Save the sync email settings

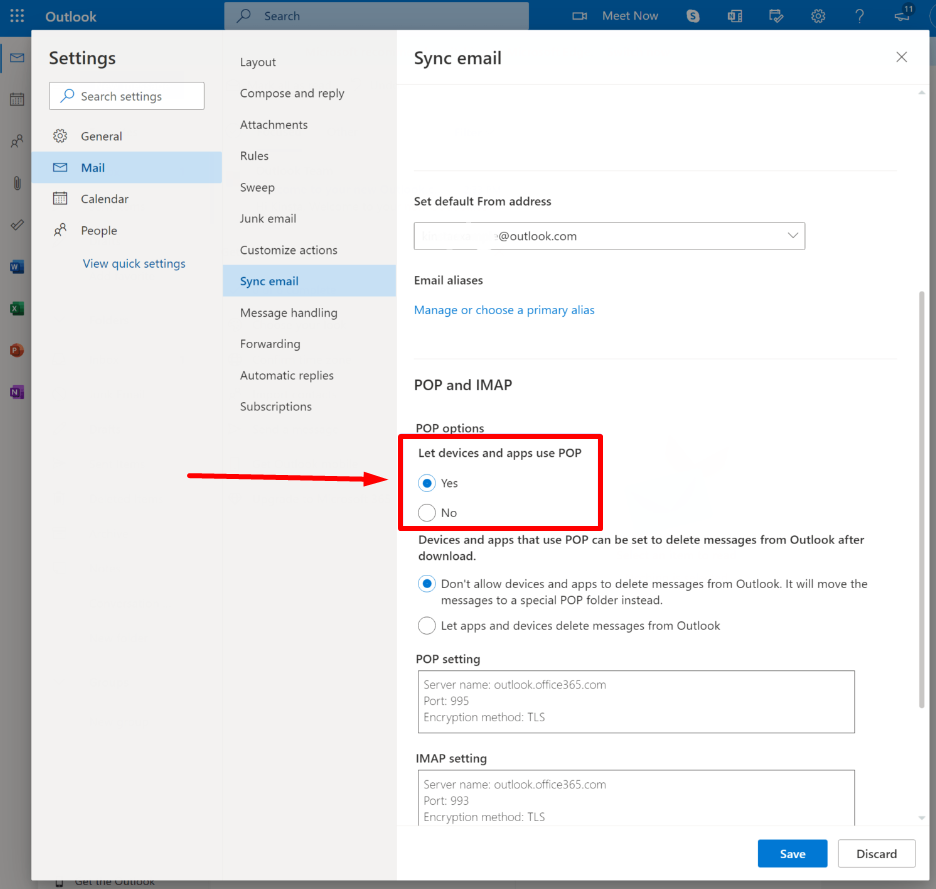tap(792, 854)
